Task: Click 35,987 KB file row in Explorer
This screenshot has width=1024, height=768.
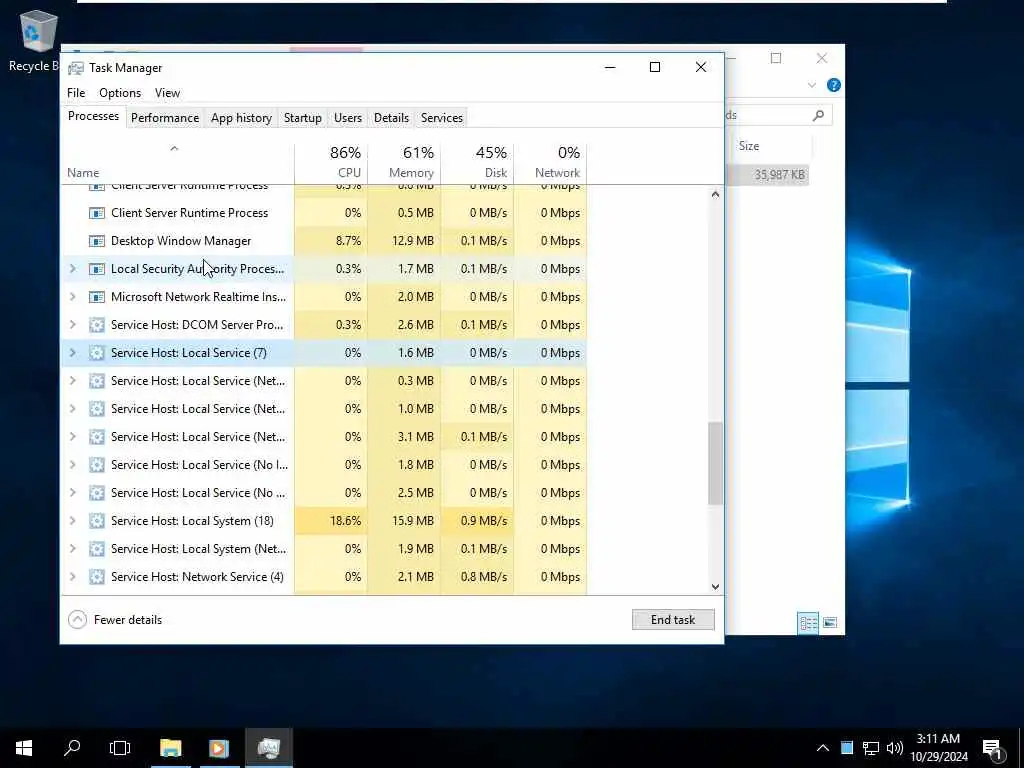Action: 767,175
